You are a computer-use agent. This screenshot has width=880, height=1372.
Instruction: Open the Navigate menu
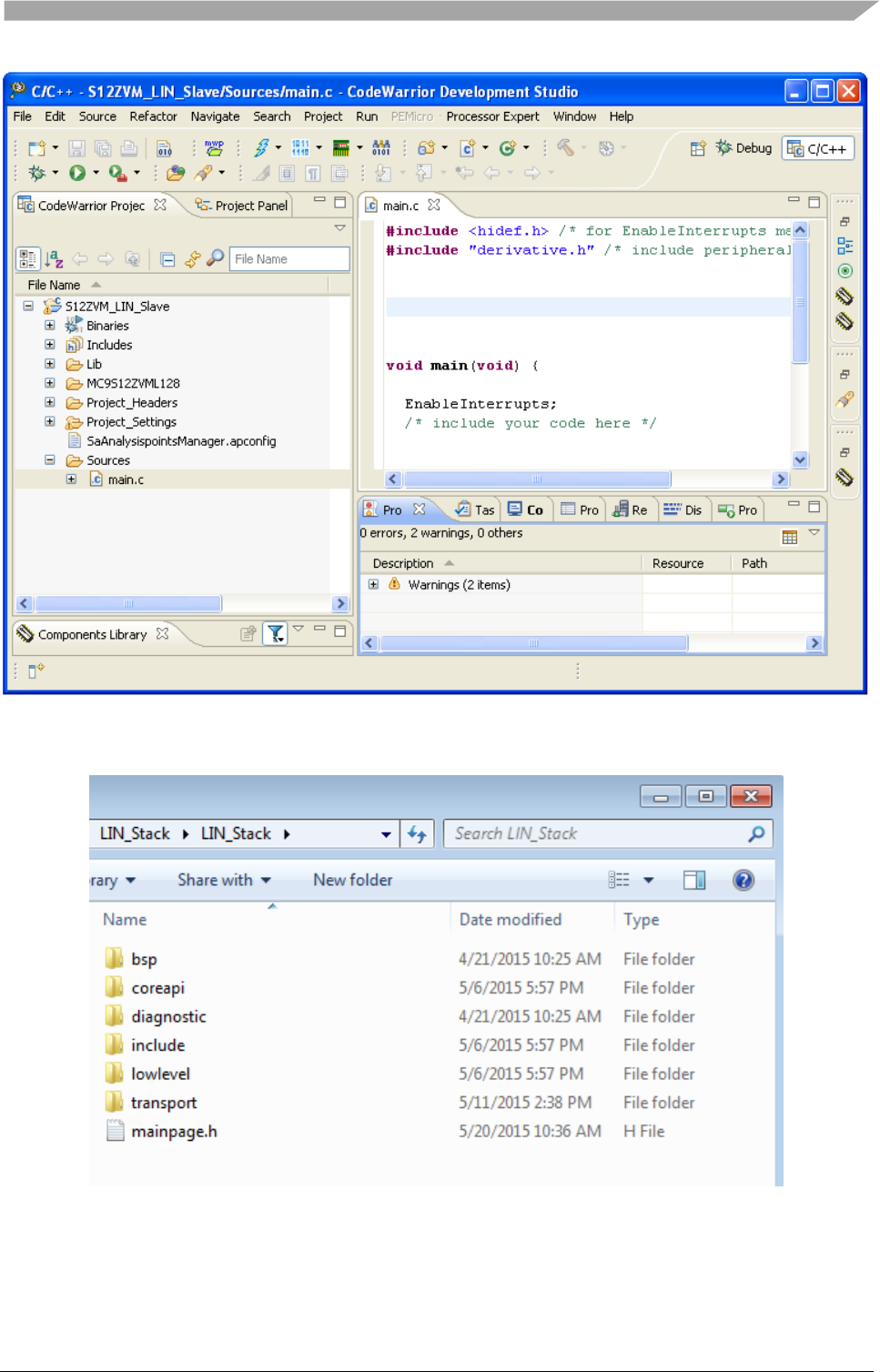[x=215, y=116]
